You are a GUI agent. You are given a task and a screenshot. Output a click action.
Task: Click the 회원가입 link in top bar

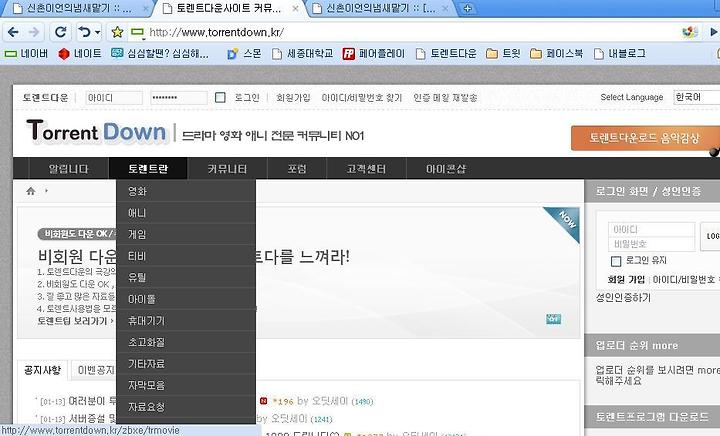point(293,98)
